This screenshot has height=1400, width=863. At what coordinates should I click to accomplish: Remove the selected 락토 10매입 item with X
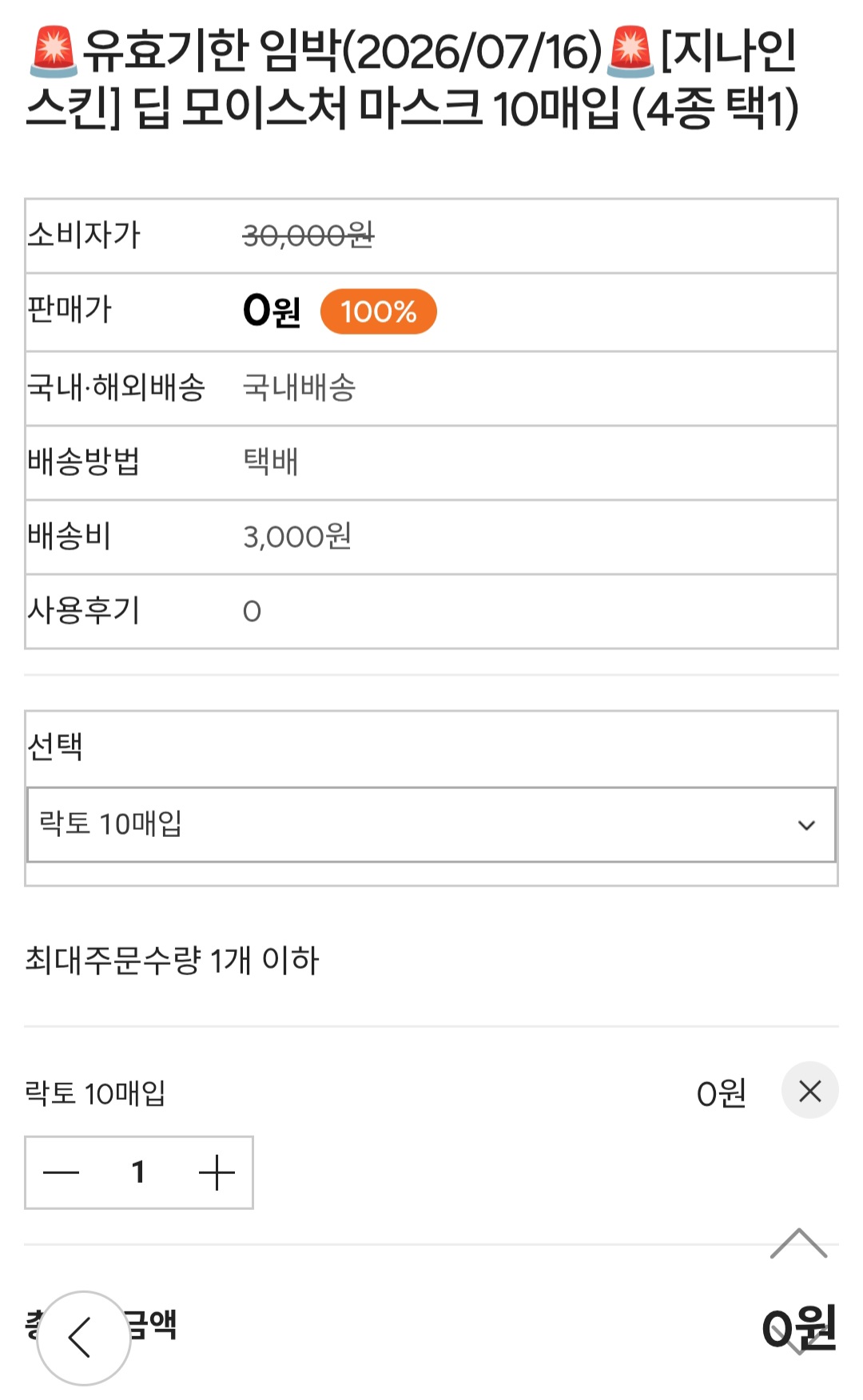(x=809, y=1091)
